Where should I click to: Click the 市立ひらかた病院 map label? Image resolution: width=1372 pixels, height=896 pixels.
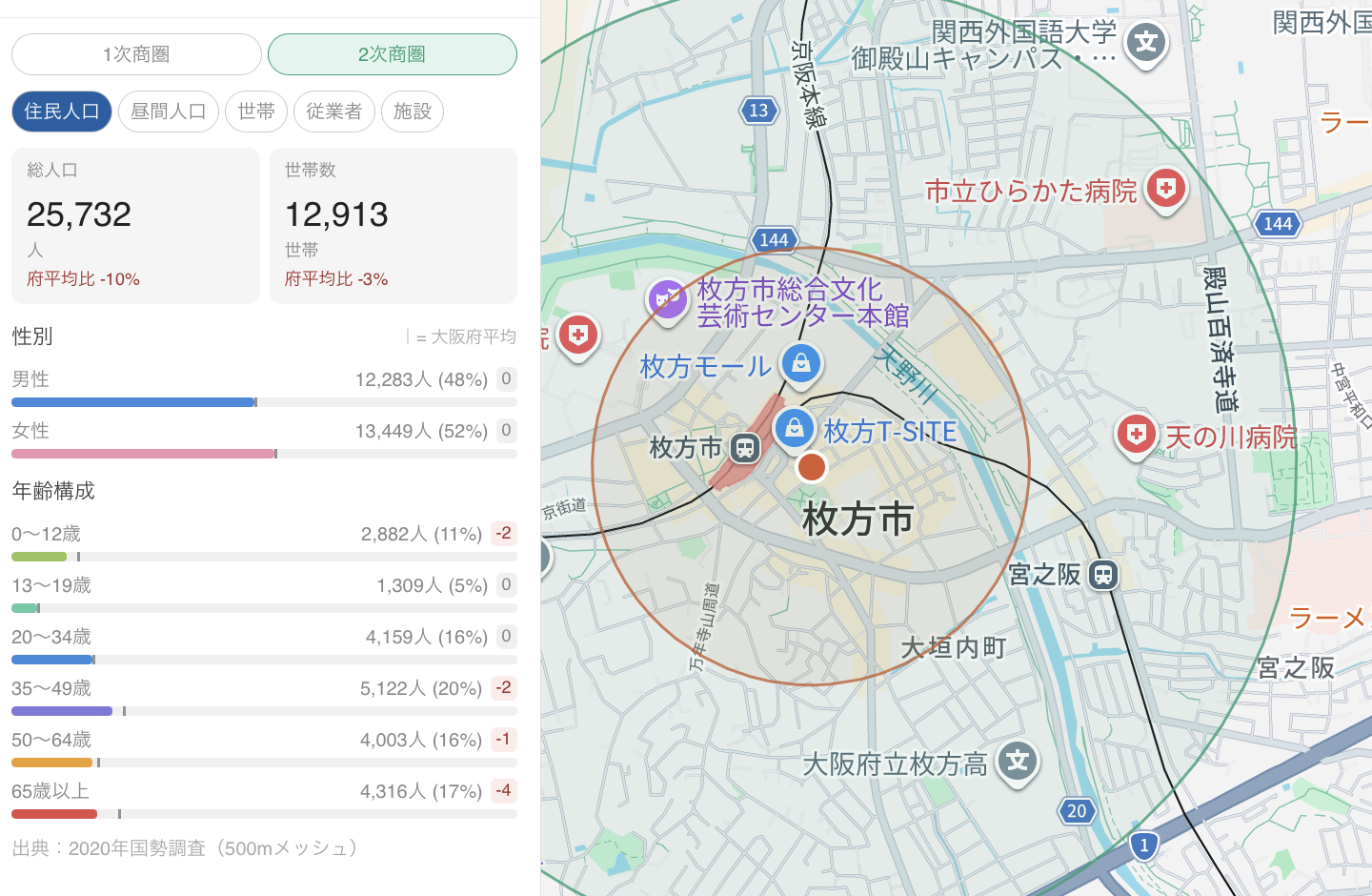click(x=1031, y=192)
